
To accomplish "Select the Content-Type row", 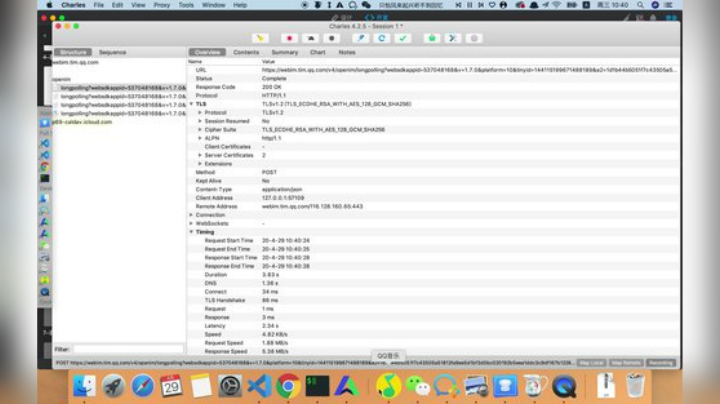I will [433, 189].
